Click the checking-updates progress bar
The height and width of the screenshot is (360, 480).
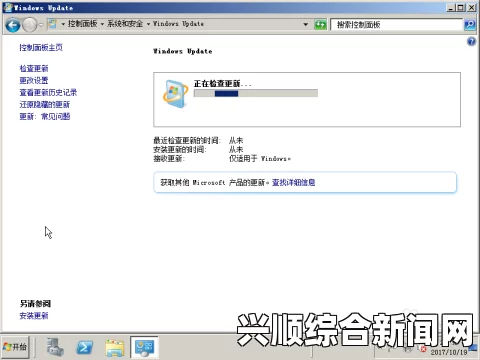click(x=256, y=93)
